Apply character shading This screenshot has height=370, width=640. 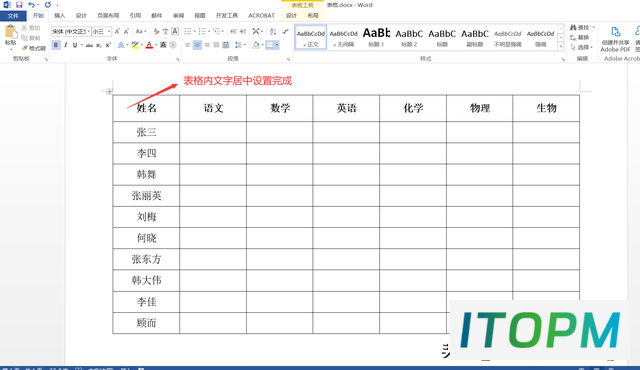click(163, 45)
